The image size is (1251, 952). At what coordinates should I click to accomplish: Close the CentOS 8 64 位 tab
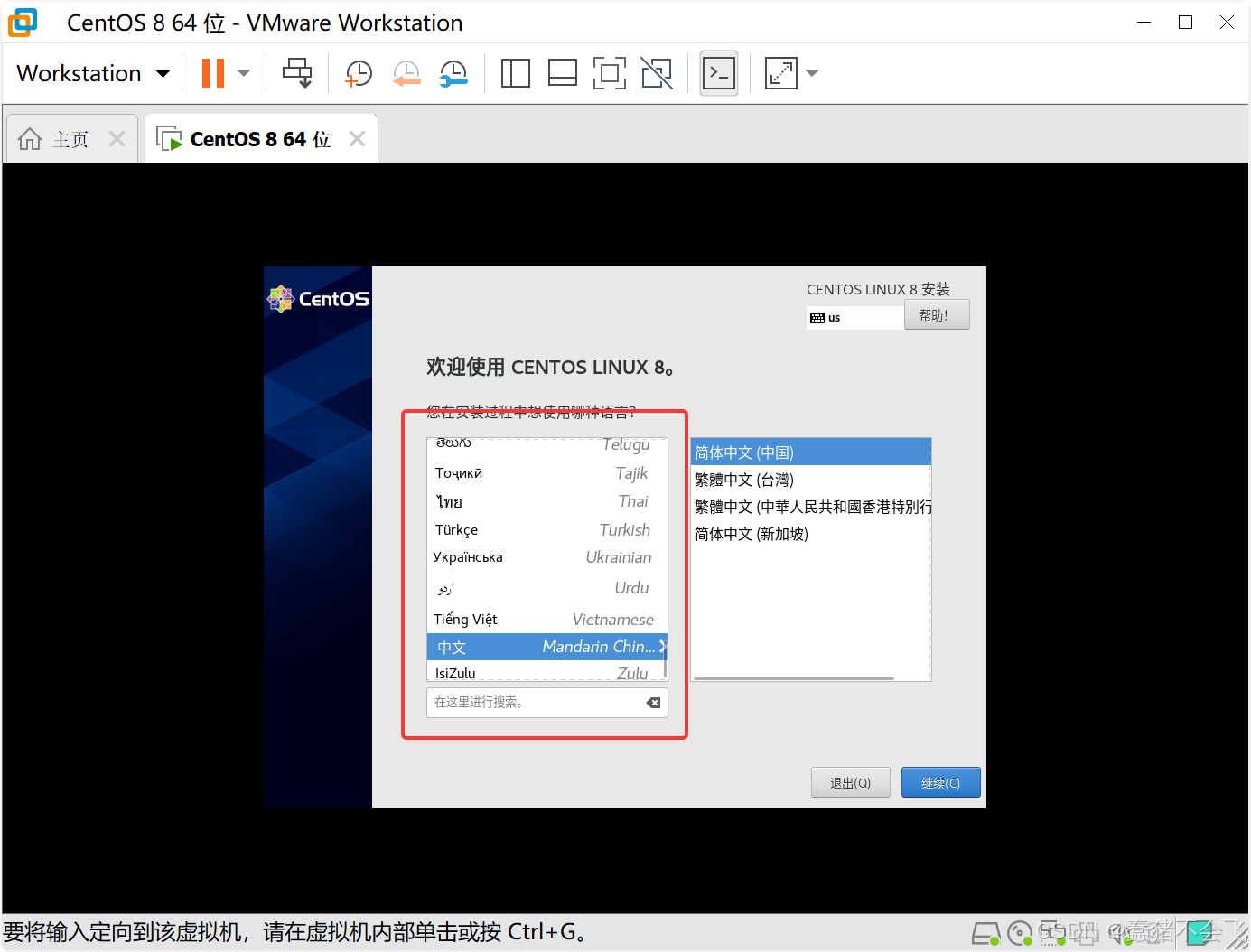click(357, 138)
